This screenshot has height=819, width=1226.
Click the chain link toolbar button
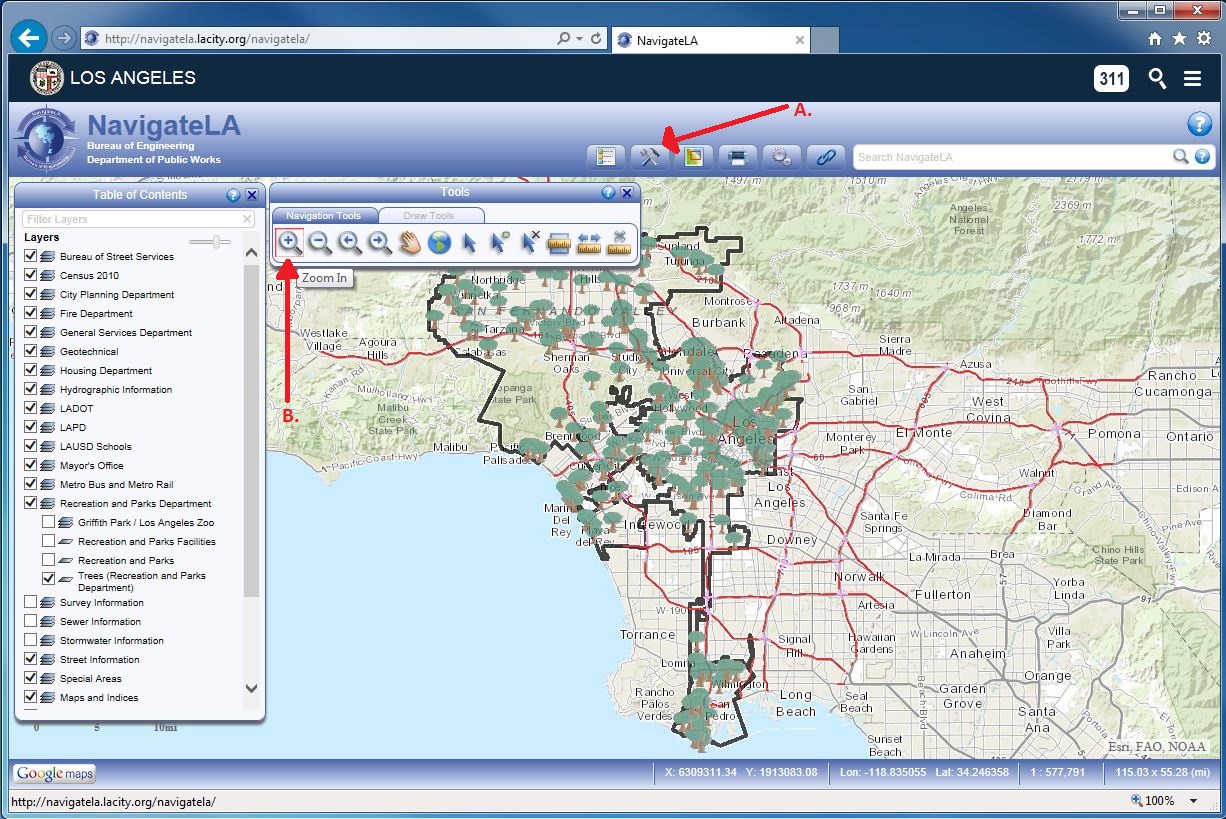825,157
